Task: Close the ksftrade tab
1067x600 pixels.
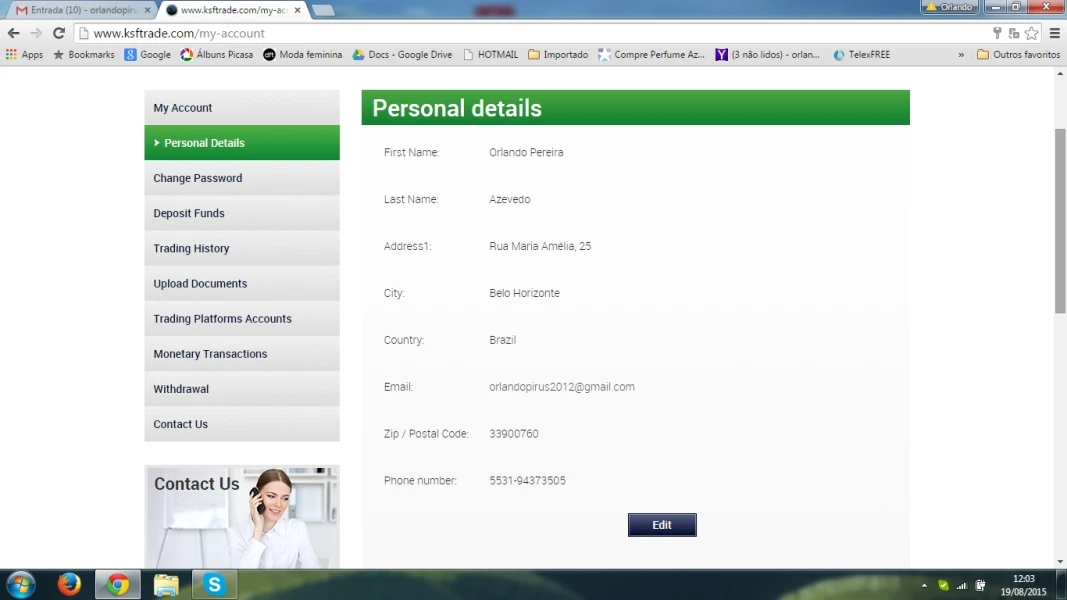Action: (x=297, y=10)
